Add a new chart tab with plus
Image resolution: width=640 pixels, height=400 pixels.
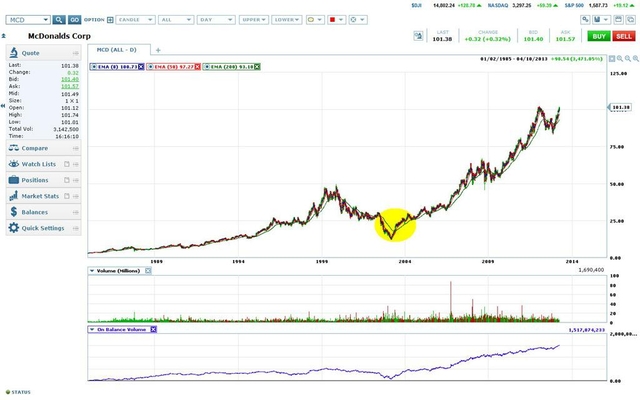click(158, 50)
